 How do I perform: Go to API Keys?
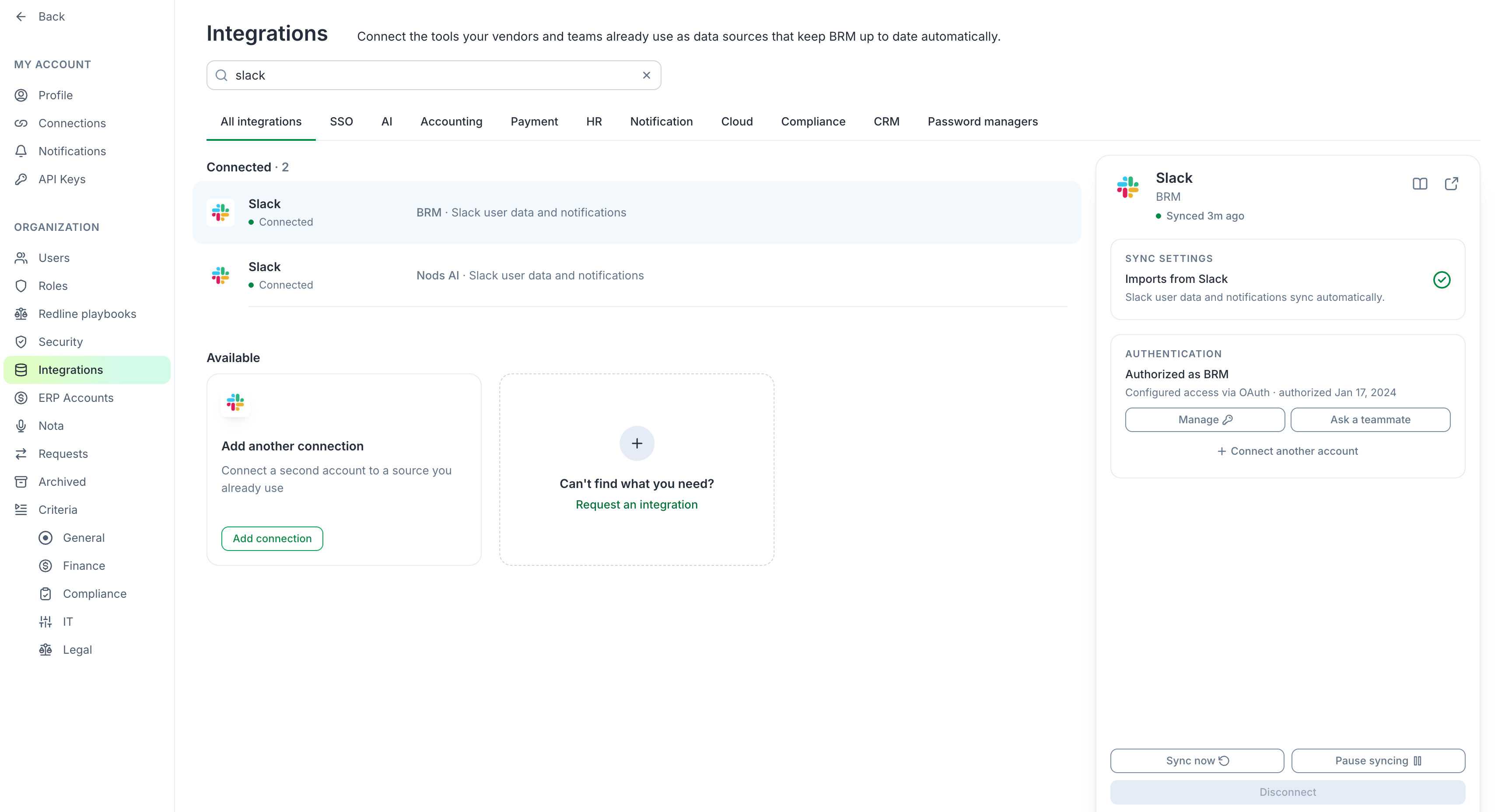tap(87, 179)
